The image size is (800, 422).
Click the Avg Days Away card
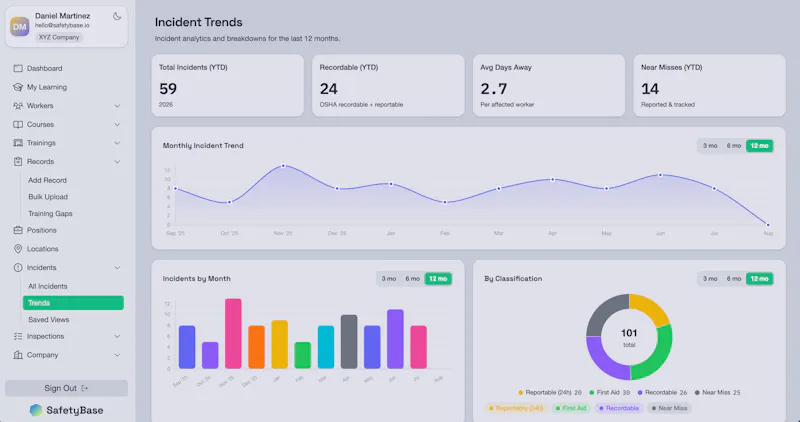pos(549,86)
